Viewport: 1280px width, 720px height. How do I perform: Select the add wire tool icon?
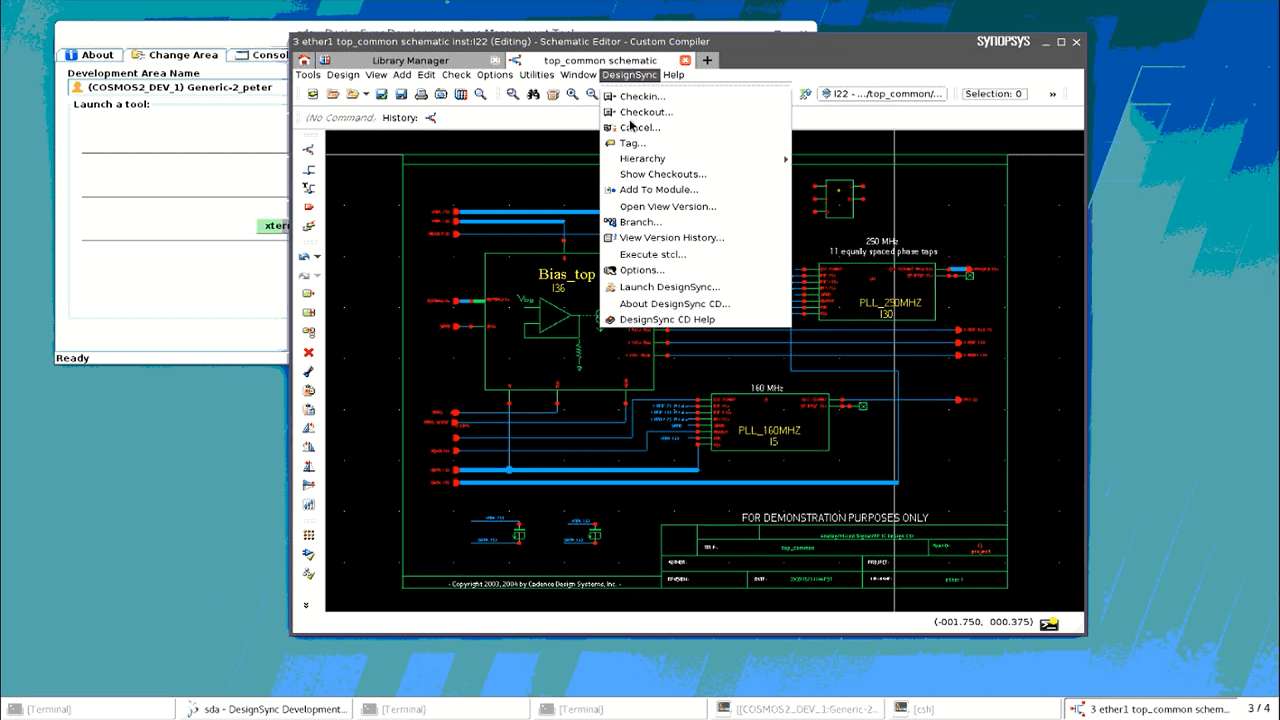coord(308,170)
